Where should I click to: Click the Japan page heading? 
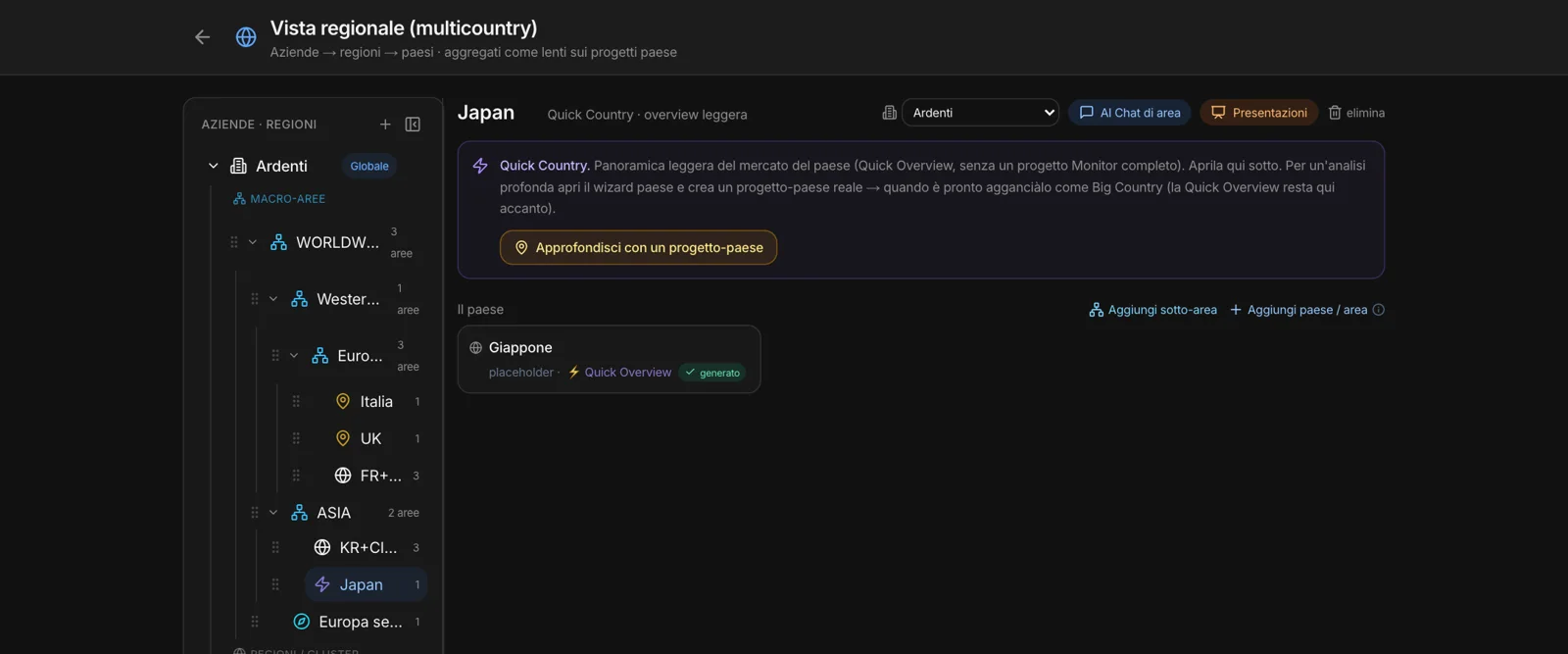(486, 113)
